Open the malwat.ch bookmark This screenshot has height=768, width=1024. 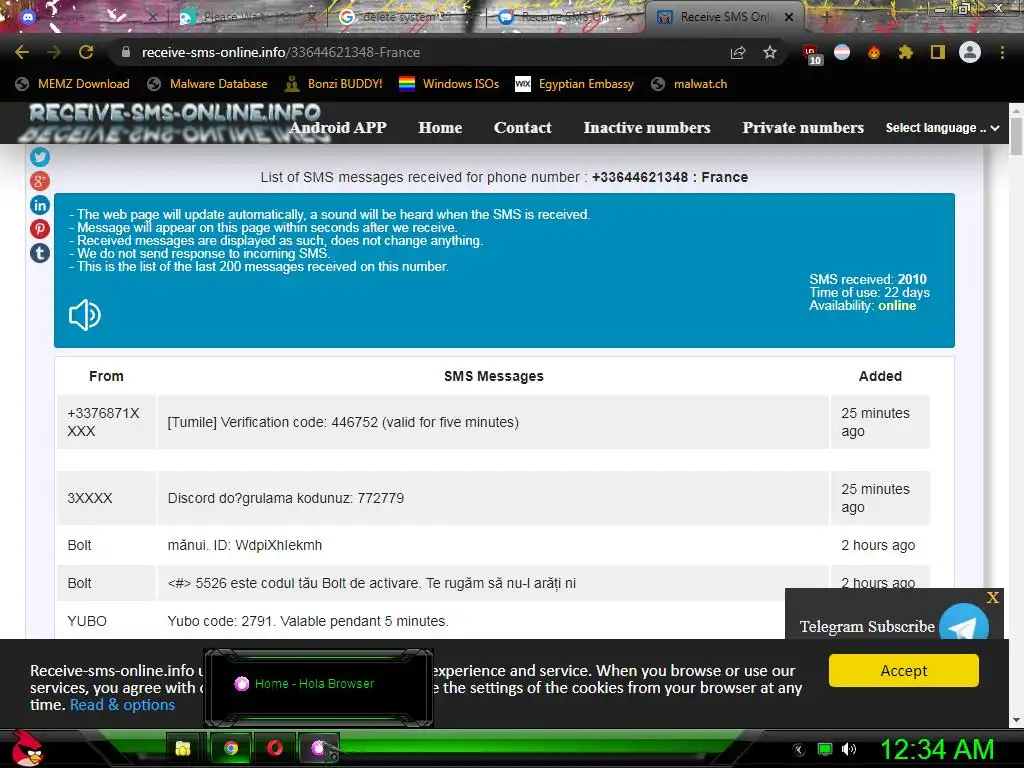click(x=689, y=84)
